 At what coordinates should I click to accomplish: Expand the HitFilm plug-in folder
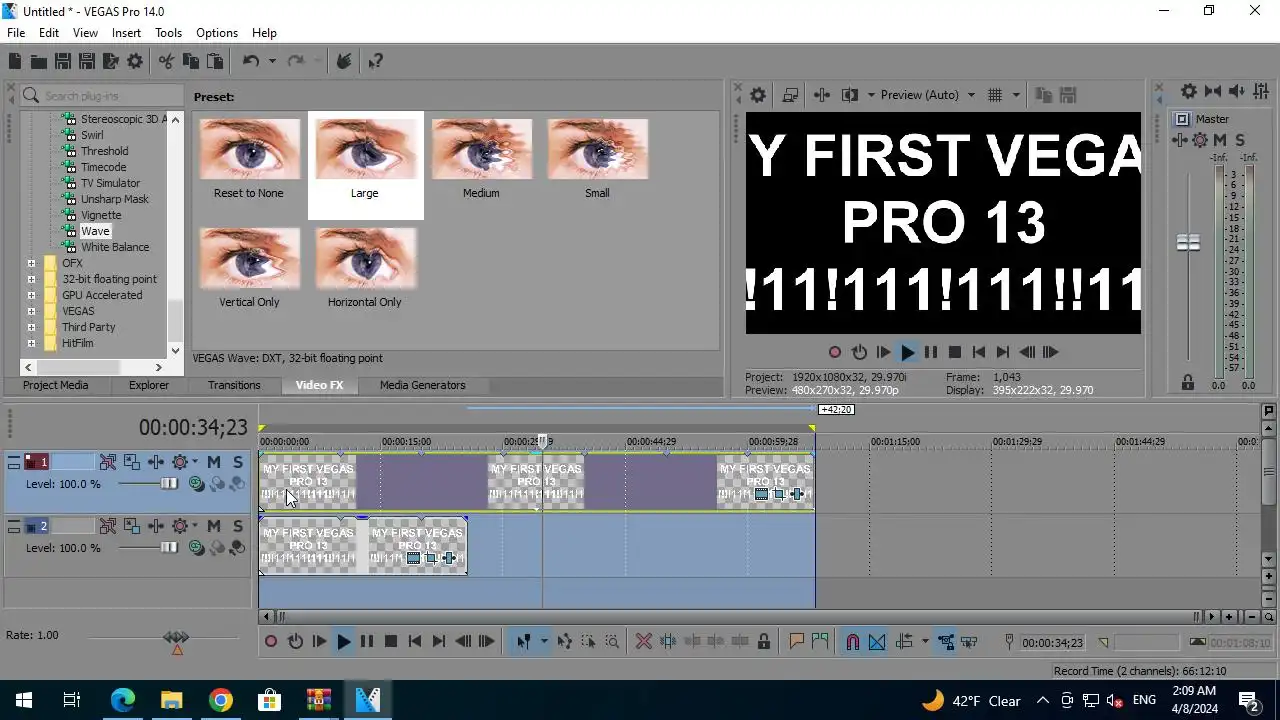31,343
